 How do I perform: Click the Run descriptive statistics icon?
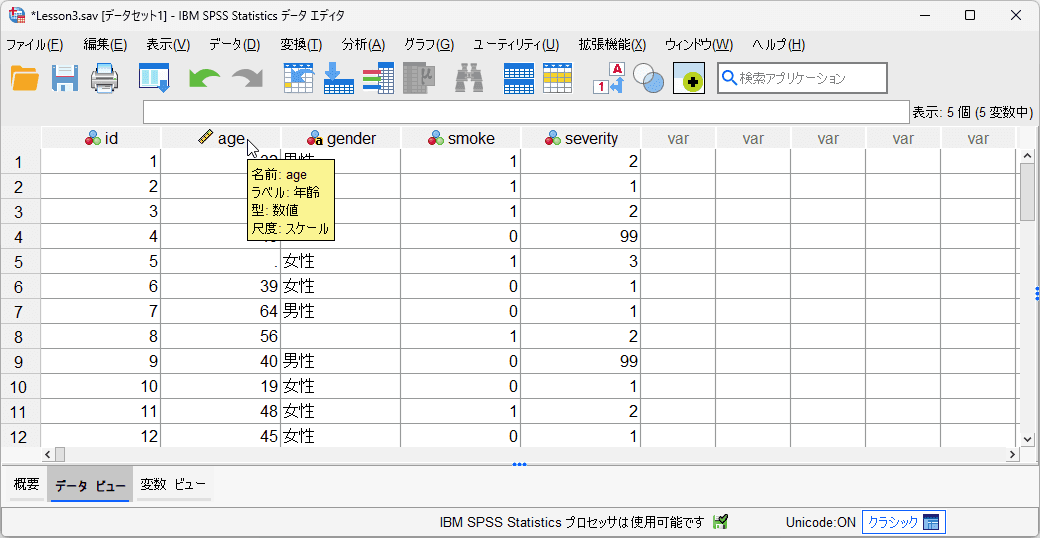click(419, 78)
